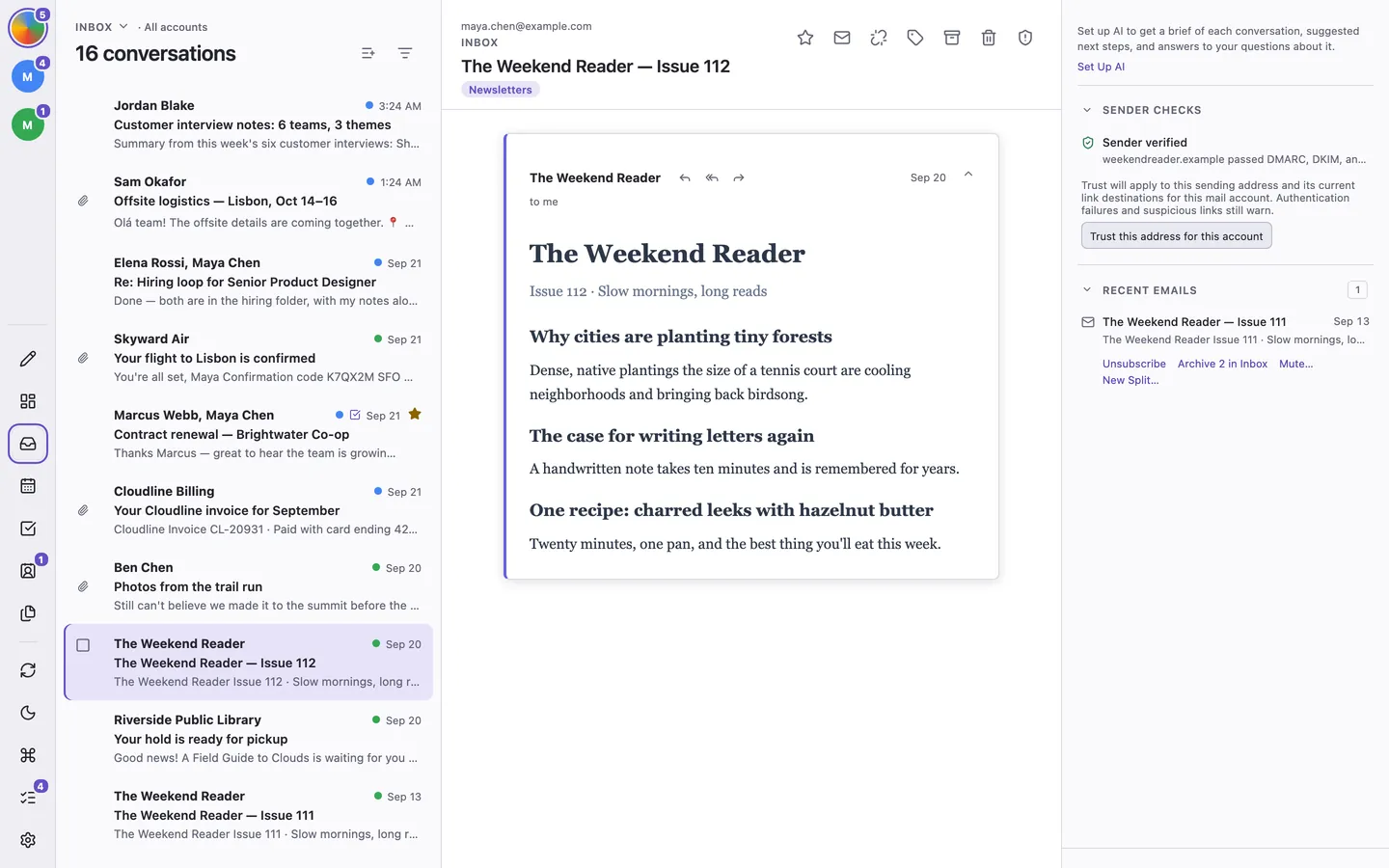Click the Newsletters label tag

click(x=501, y=90)
